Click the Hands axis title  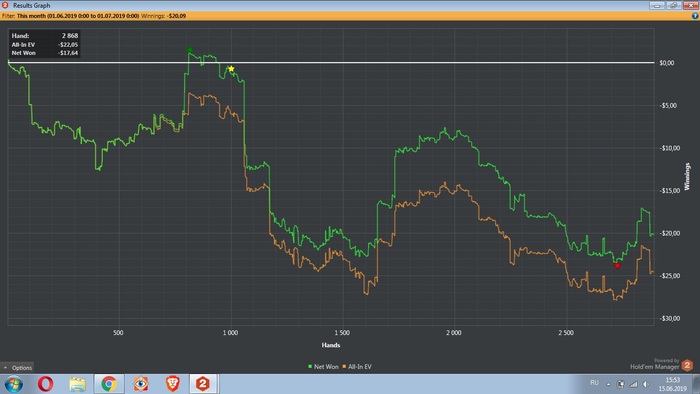click(331, 345)
